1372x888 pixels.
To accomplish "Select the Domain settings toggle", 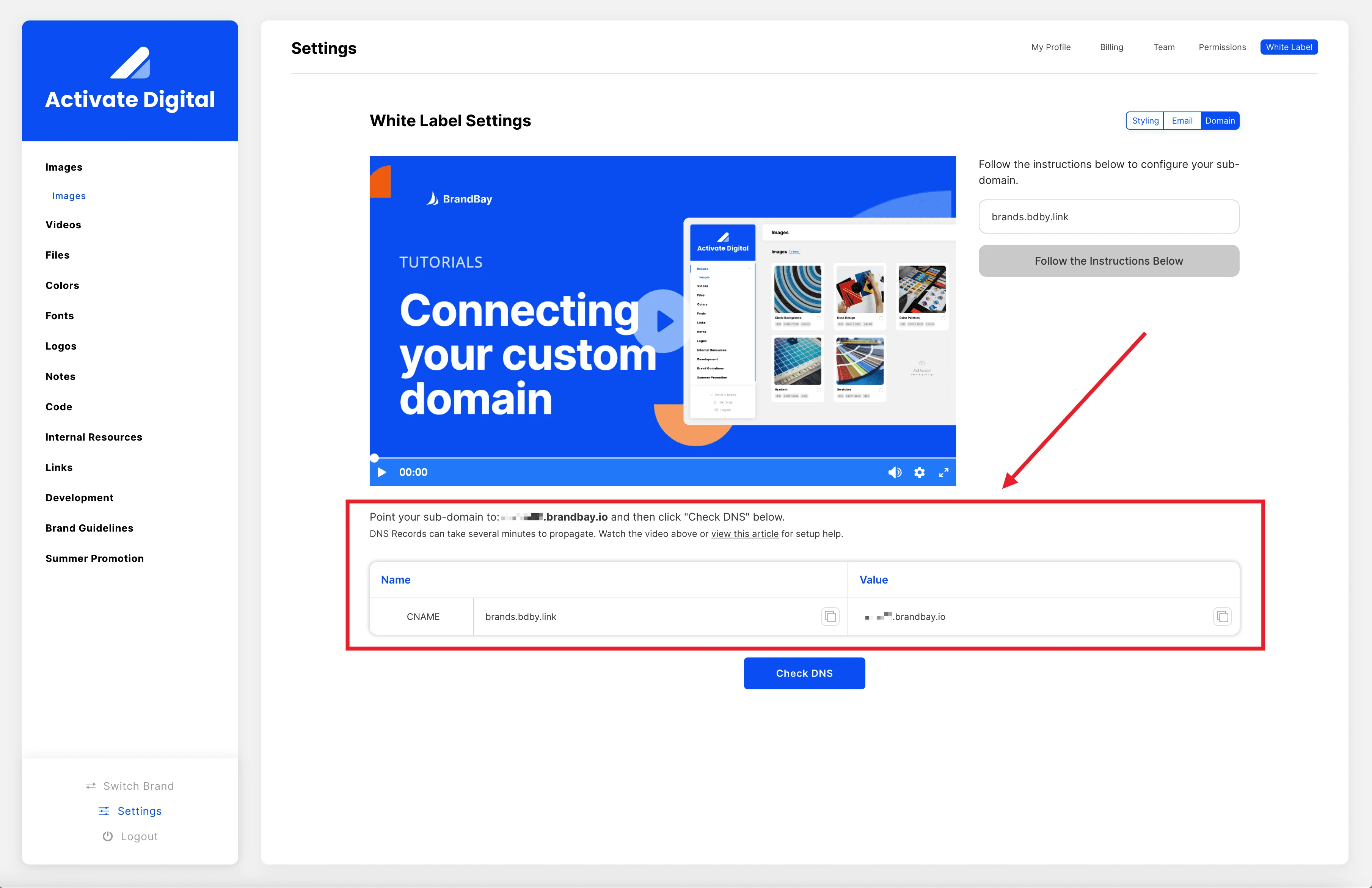I will [1220, 121].
